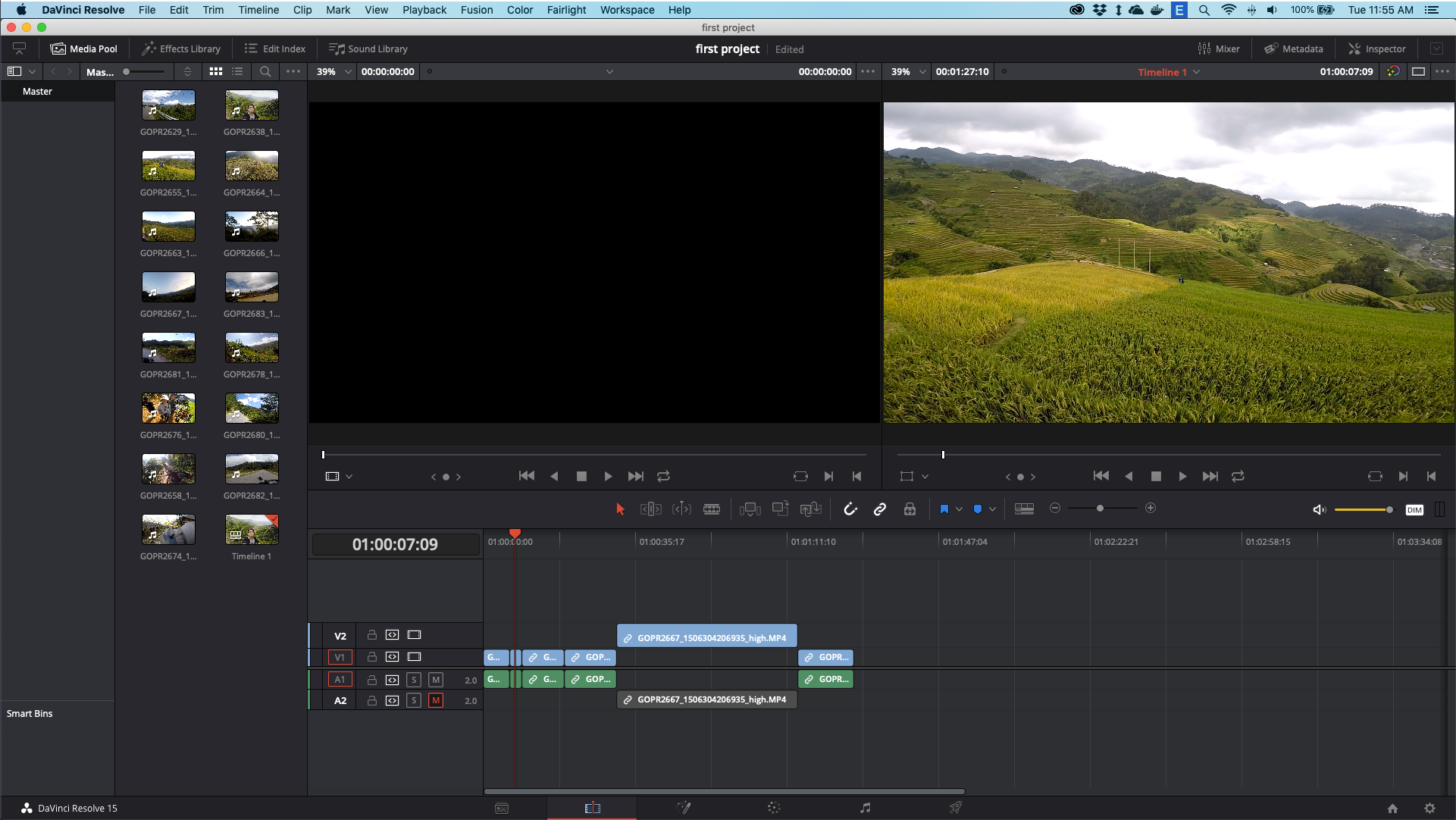Open the Fairlight page music note icon
Image resolution: width=1456 pixels, height=820 pixels.
[865, 808]
